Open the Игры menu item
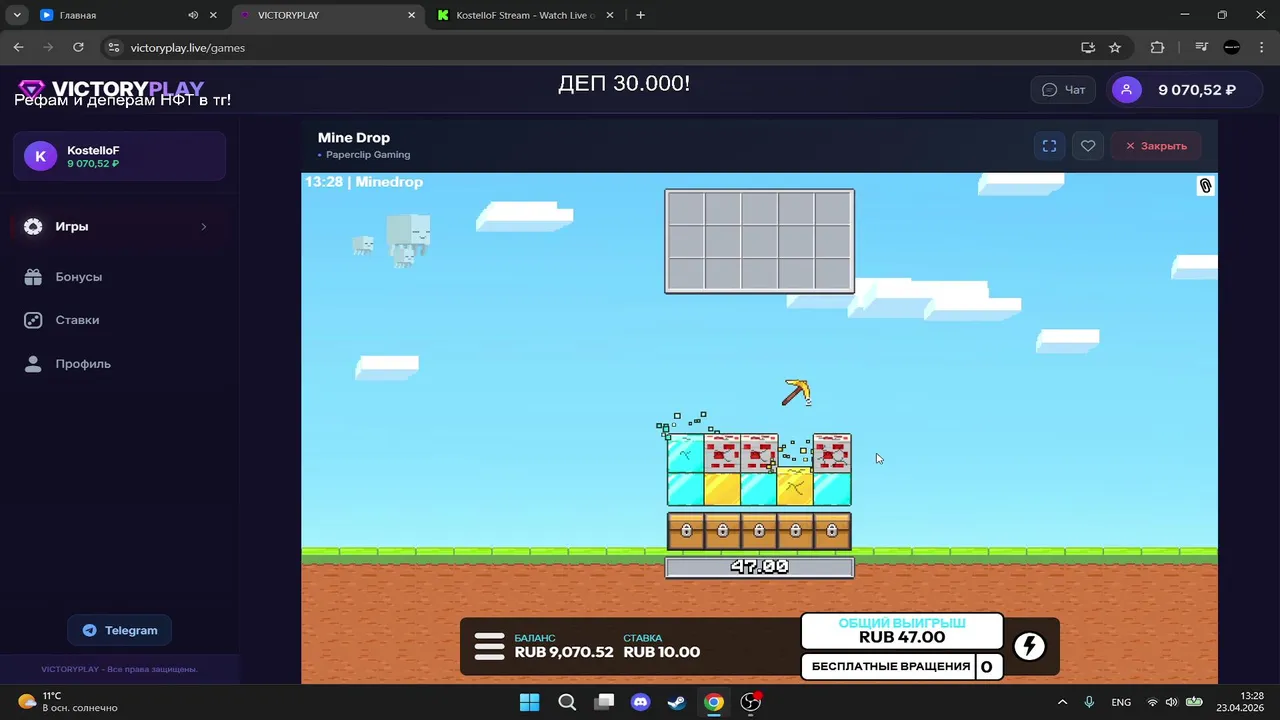Viewport: 1280px width, 720px height. [119, 227]
